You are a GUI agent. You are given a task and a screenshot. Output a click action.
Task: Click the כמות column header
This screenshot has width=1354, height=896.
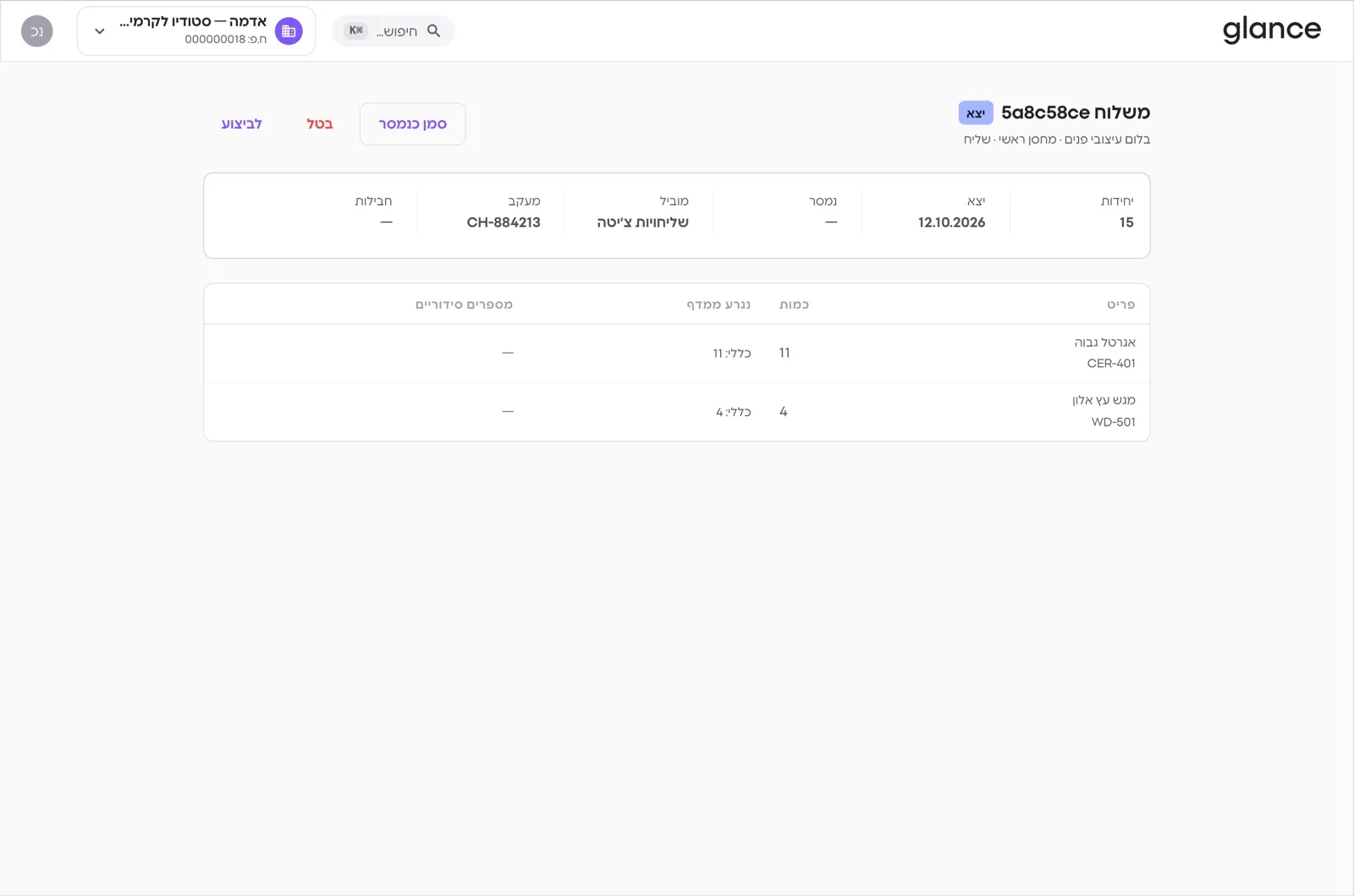[x=794, y=304]
